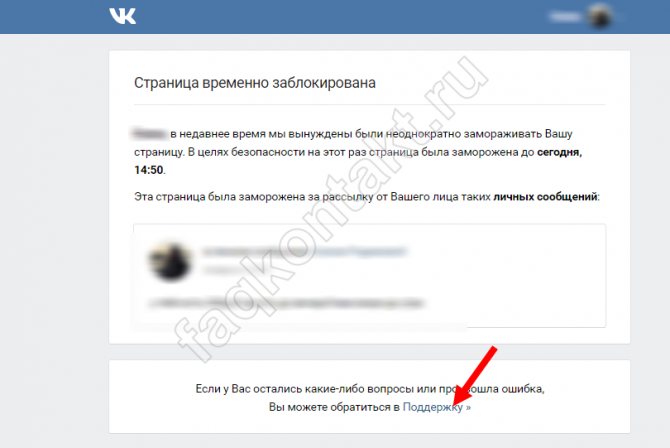Click the blurred username in the header

click(565, 17)
